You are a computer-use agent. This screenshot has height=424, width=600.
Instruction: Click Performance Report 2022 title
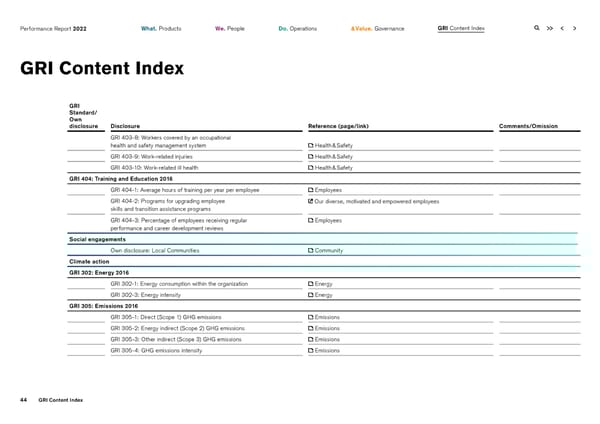(x=53, y=29)
